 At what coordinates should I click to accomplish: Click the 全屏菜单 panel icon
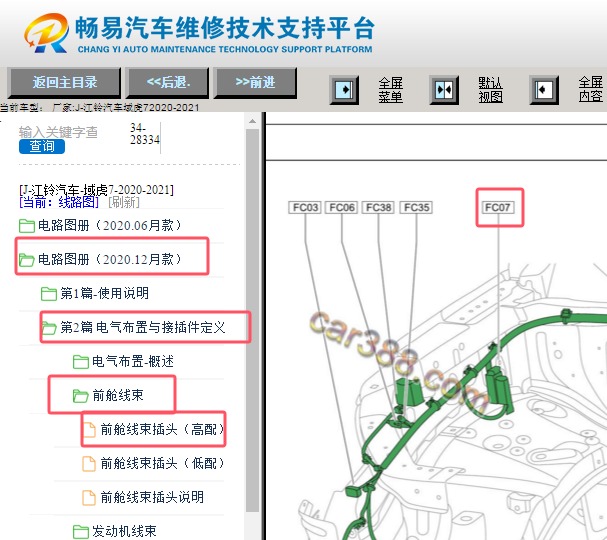click(x=344, y=90)
